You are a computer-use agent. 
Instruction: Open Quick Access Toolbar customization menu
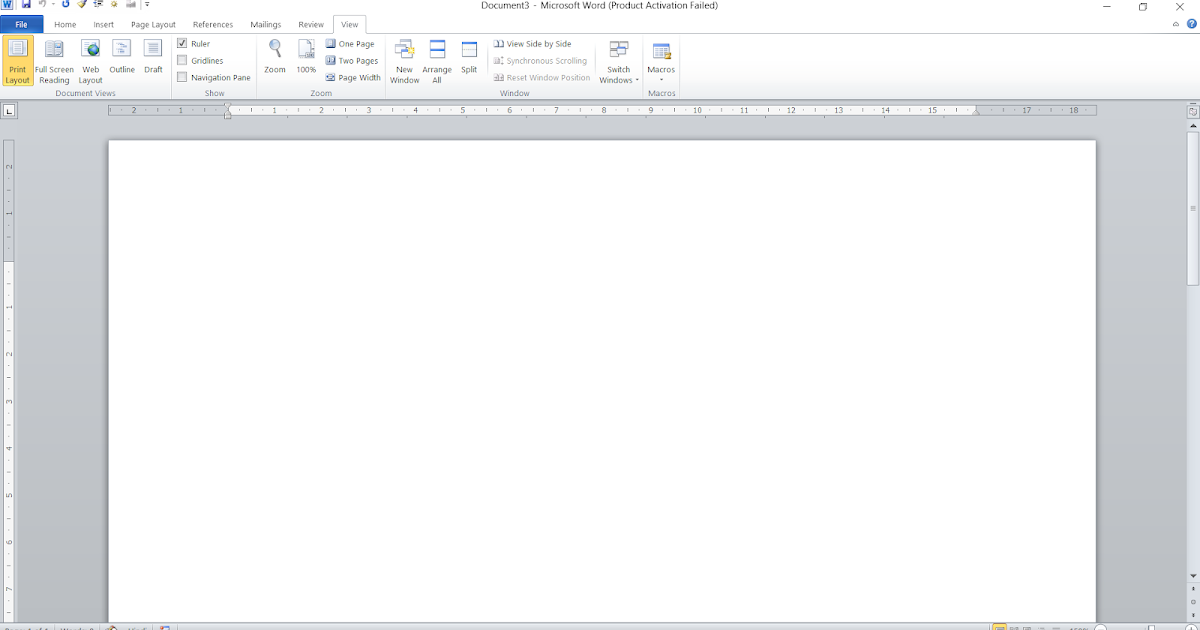tap(147, 6)
